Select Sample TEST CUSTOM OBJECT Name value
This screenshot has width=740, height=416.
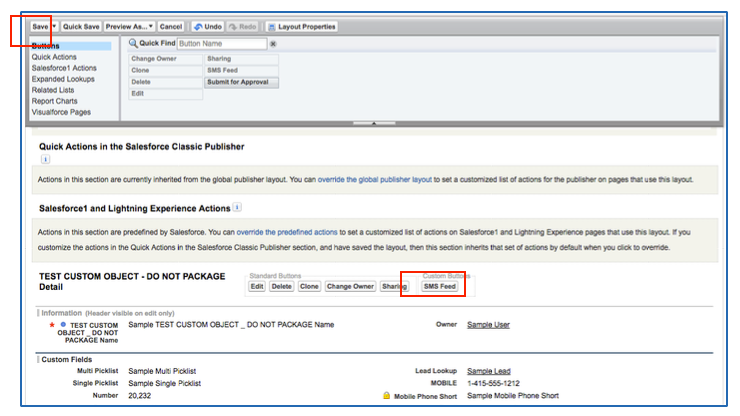coord(231,325)
